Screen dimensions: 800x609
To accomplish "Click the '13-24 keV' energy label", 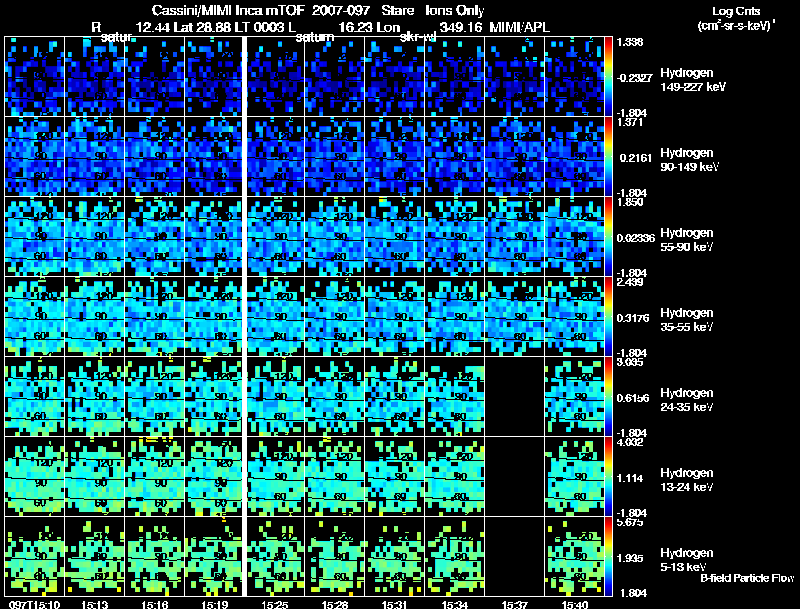I will pyautogui.click(x=687, y=487).
